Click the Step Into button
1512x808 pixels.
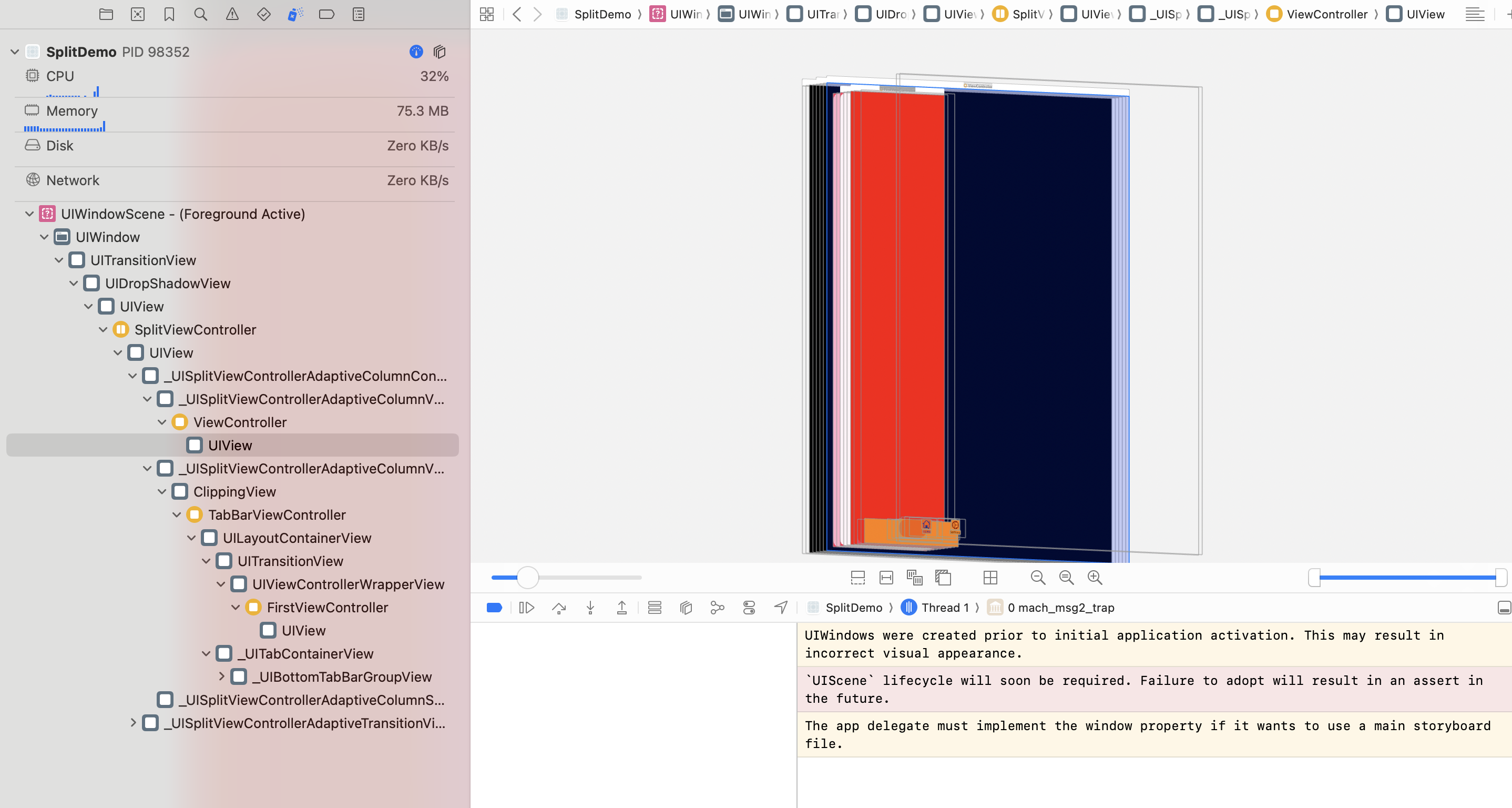pyautogui.click(x=590, y=608)
